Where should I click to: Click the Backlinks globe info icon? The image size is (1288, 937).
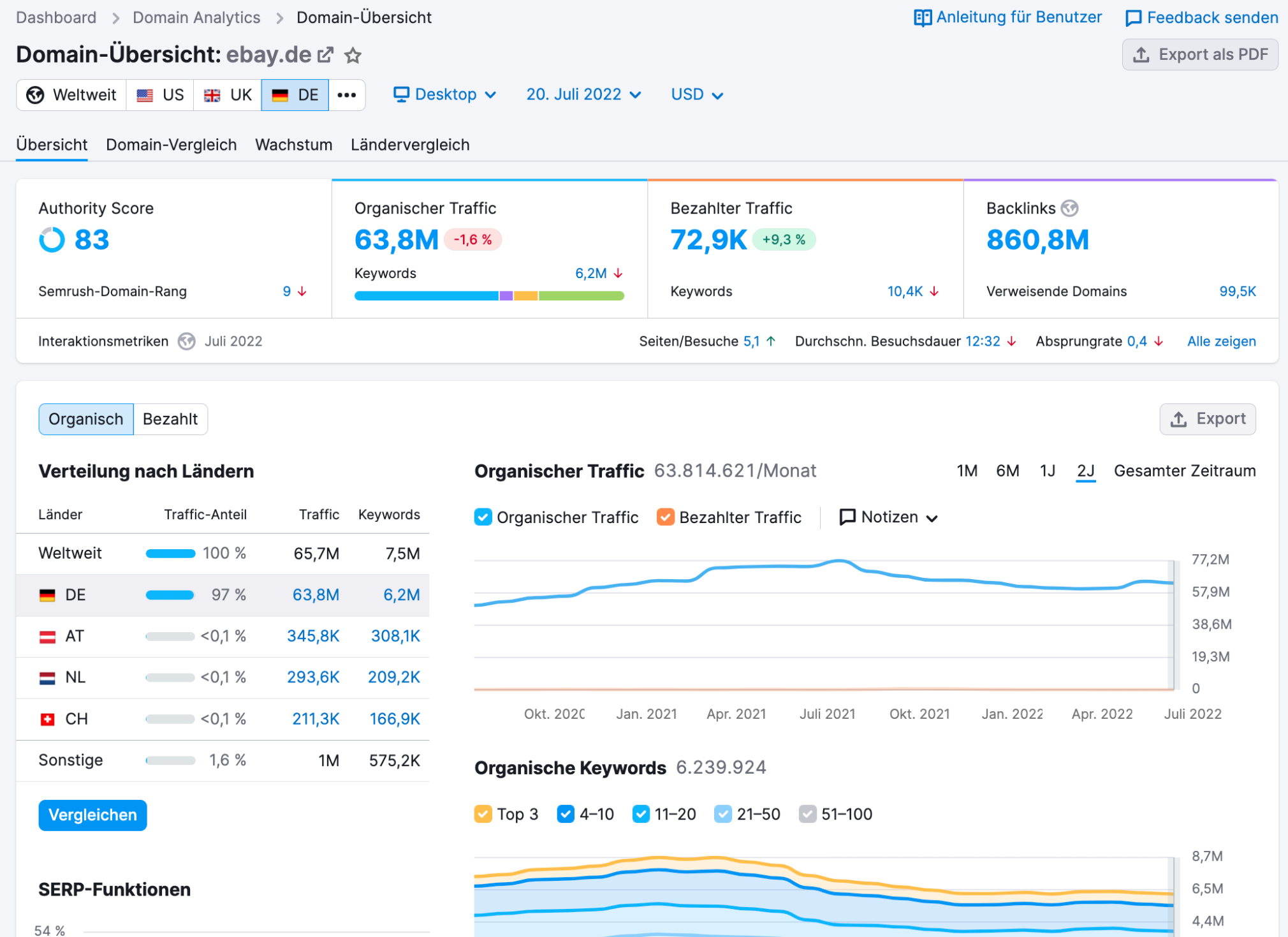tap(1069, 208)
